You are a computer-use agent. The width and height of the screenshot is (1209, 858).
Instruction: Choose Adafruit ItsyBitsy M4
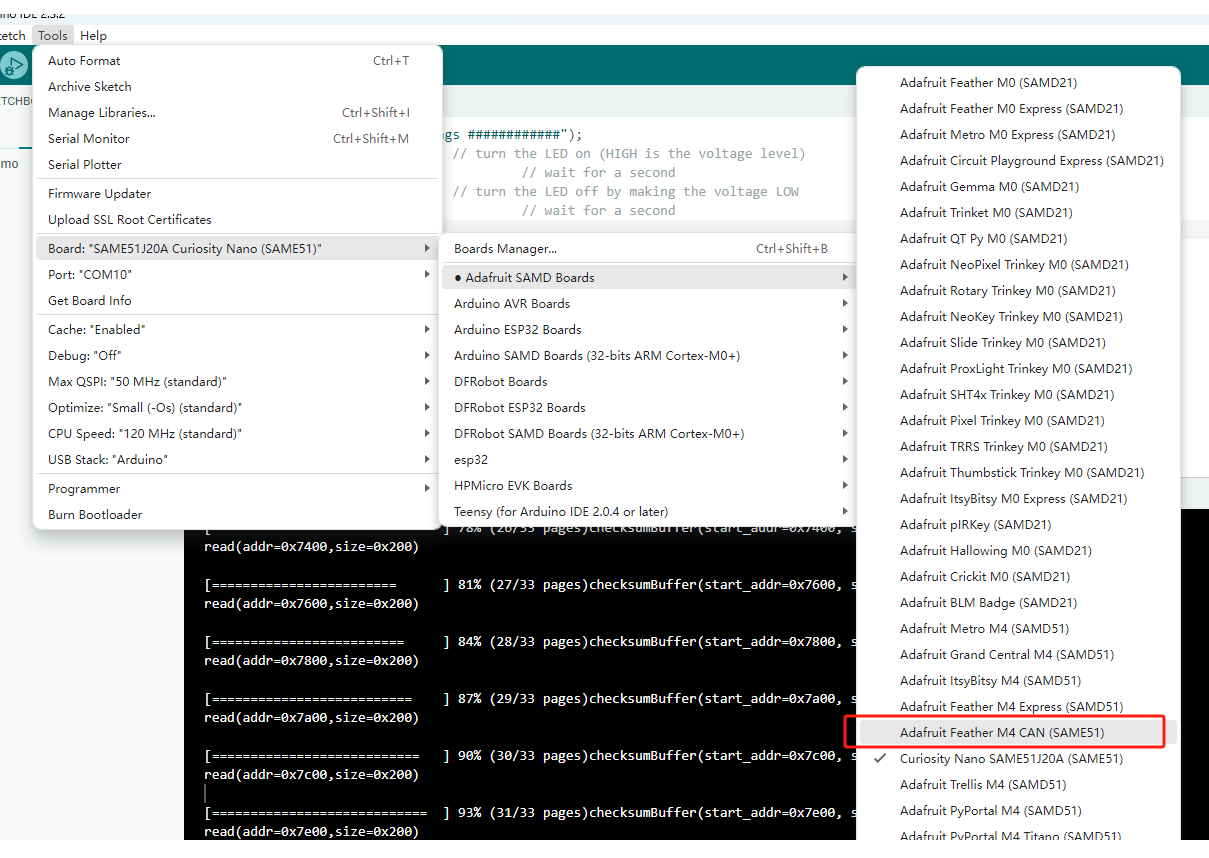pyautogui.click(x=1018, y=681)
